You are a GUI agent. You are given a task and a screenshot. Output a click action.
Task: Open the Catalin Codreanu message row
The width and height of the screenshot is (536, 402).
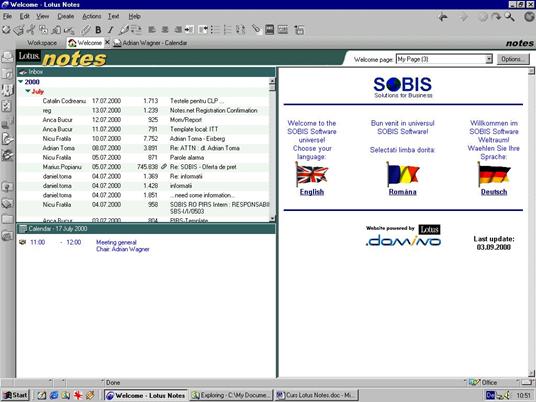[144, 101]
